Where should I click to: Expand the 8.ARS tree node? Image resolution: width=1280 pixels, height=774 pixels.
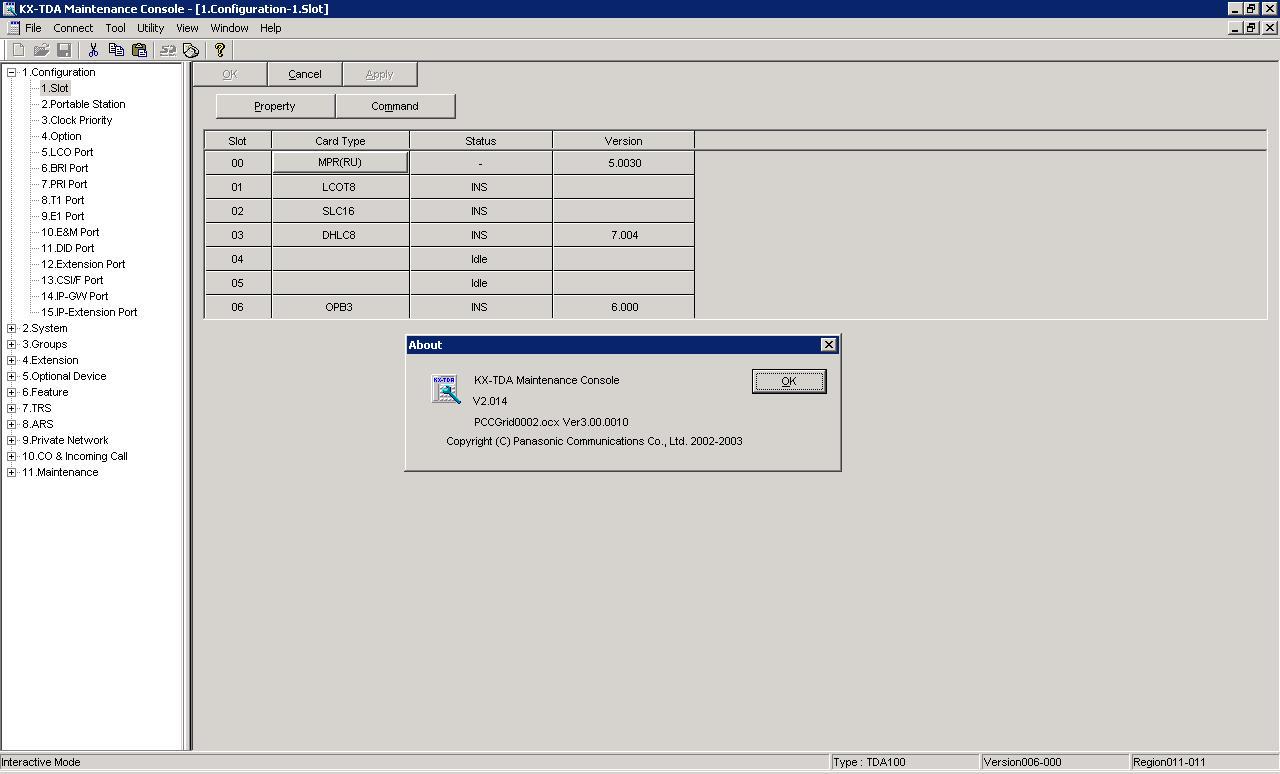[12, 424]
